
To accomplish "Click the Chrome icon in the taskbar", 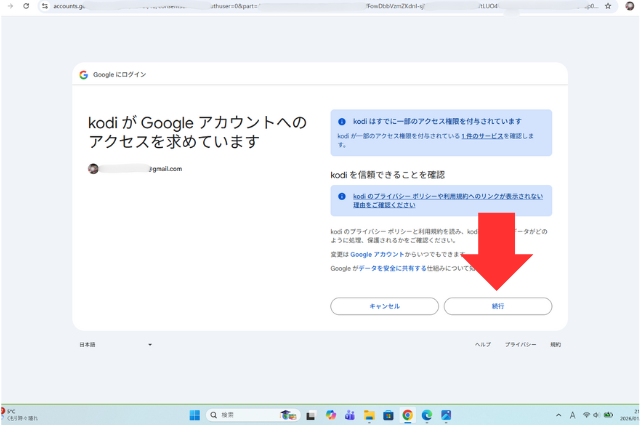I will (407, 414).
